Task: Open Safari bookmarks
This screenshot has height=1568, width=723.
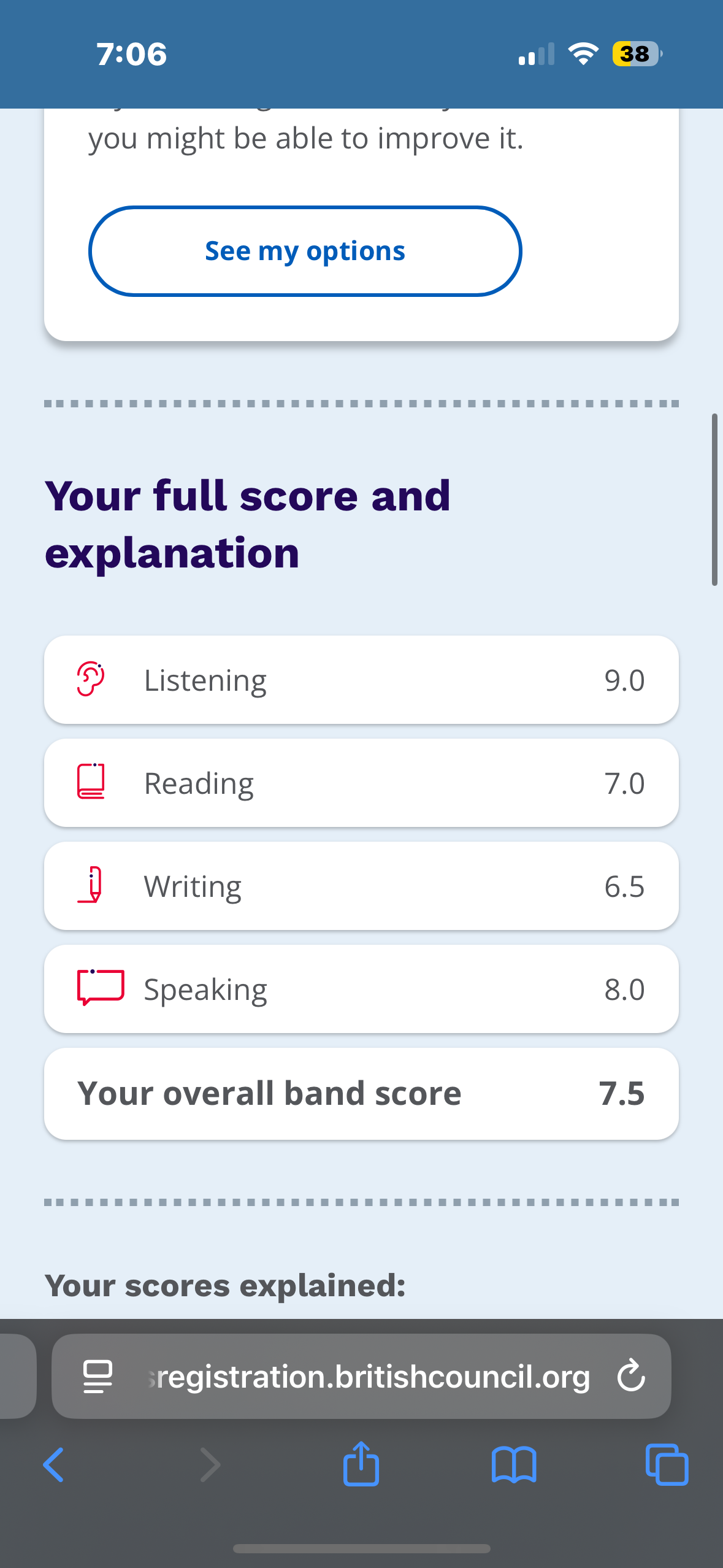Action: (514, 1465)
